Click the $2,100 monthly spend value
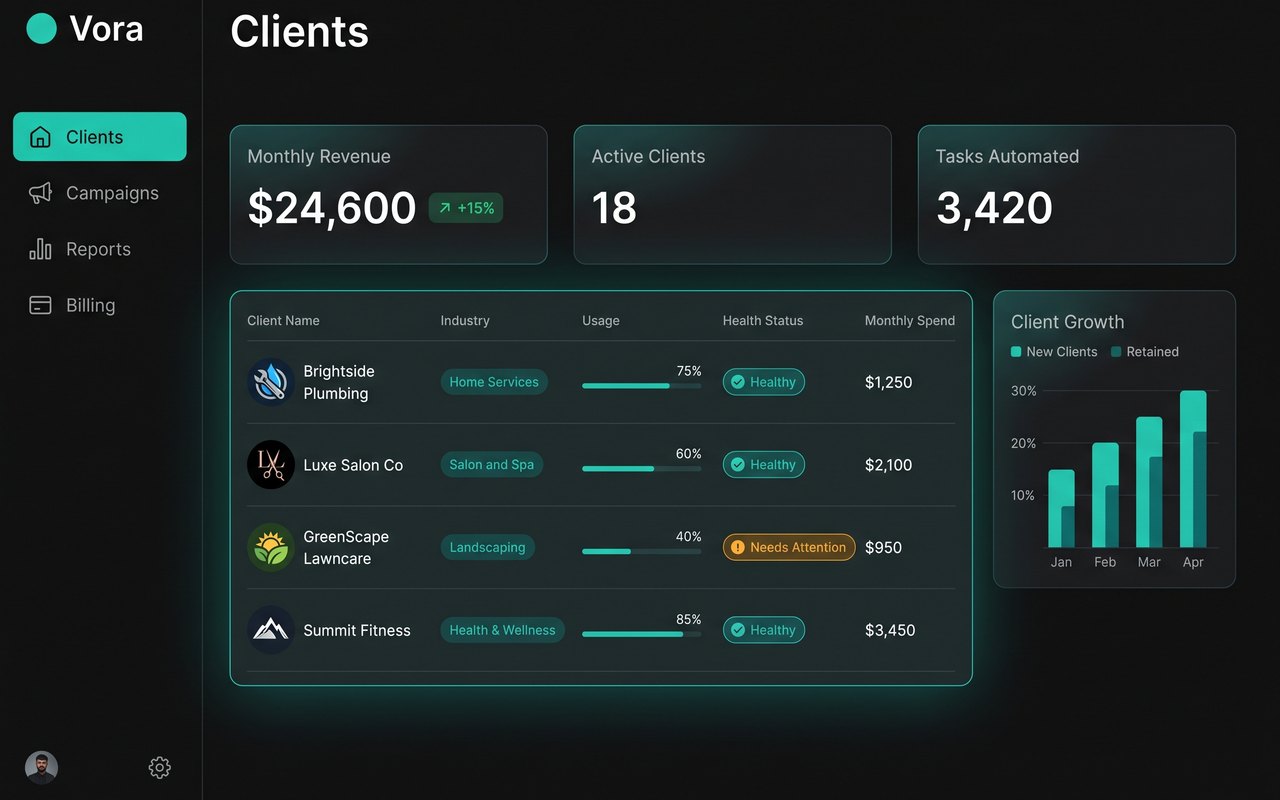Screen dimensions: 1280x800 click(x=888, y=465)
